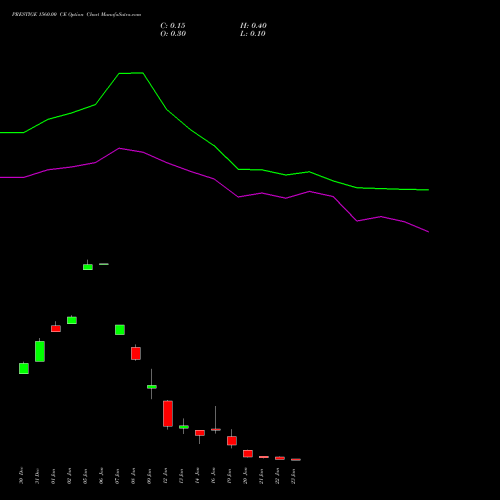Screen dimensions: 500x500
Task: Click the green candle above 02 Jan
Action: (x=72, y=320)
